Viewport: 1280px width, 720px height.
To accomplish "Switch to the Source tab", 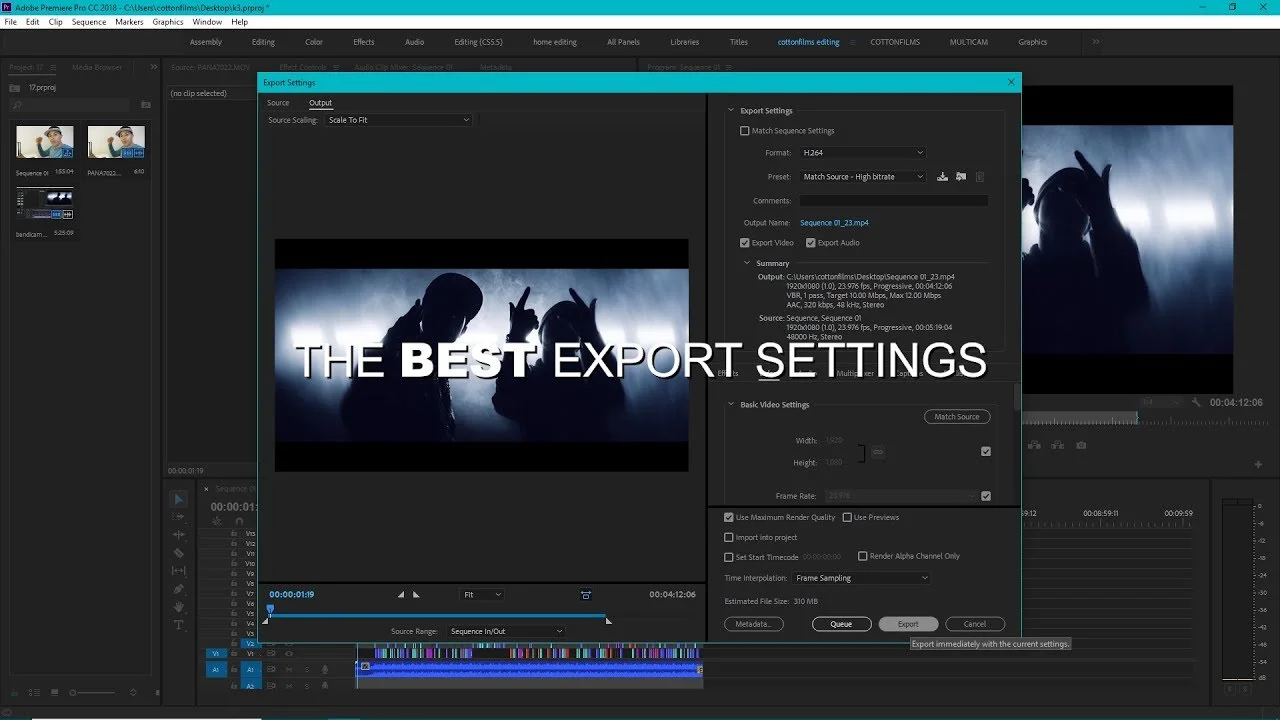I will tap(278, 103).
